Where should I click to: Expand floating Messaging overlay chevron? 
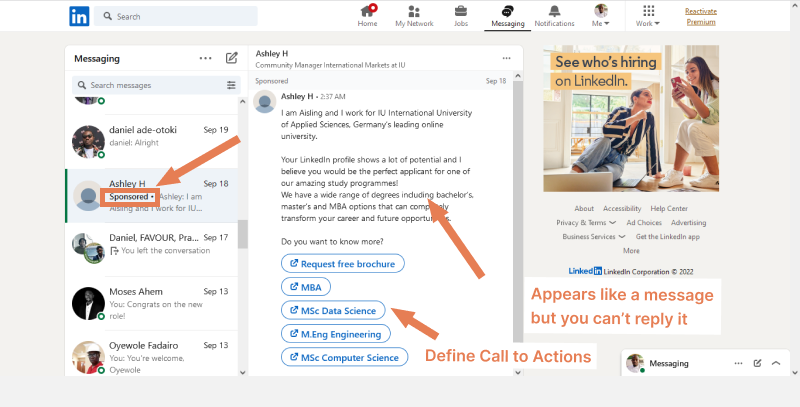(x=776, y=363)
